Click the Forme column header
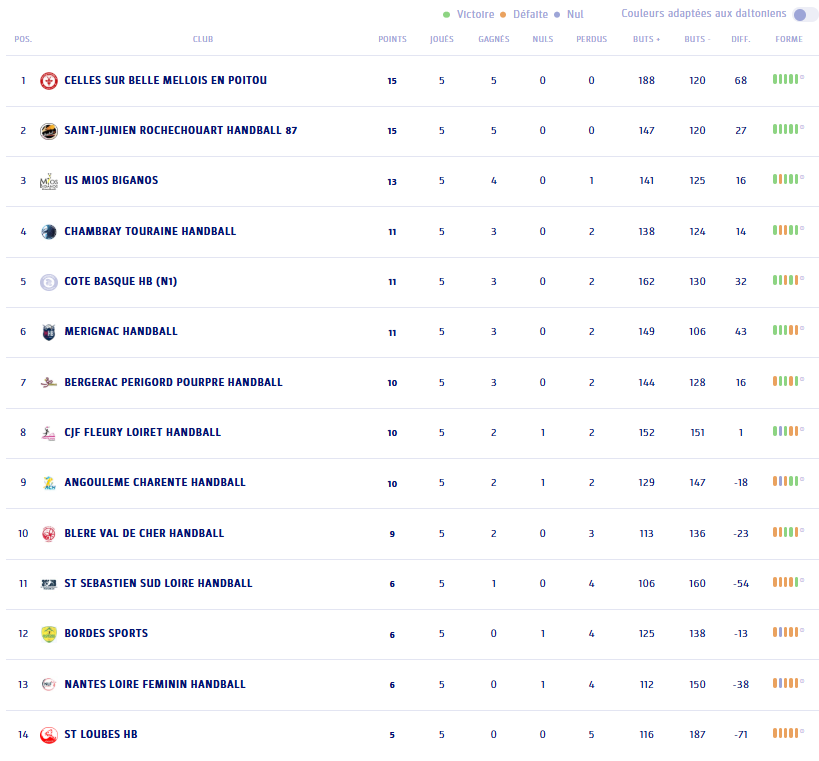 click(x=788, y=40)
